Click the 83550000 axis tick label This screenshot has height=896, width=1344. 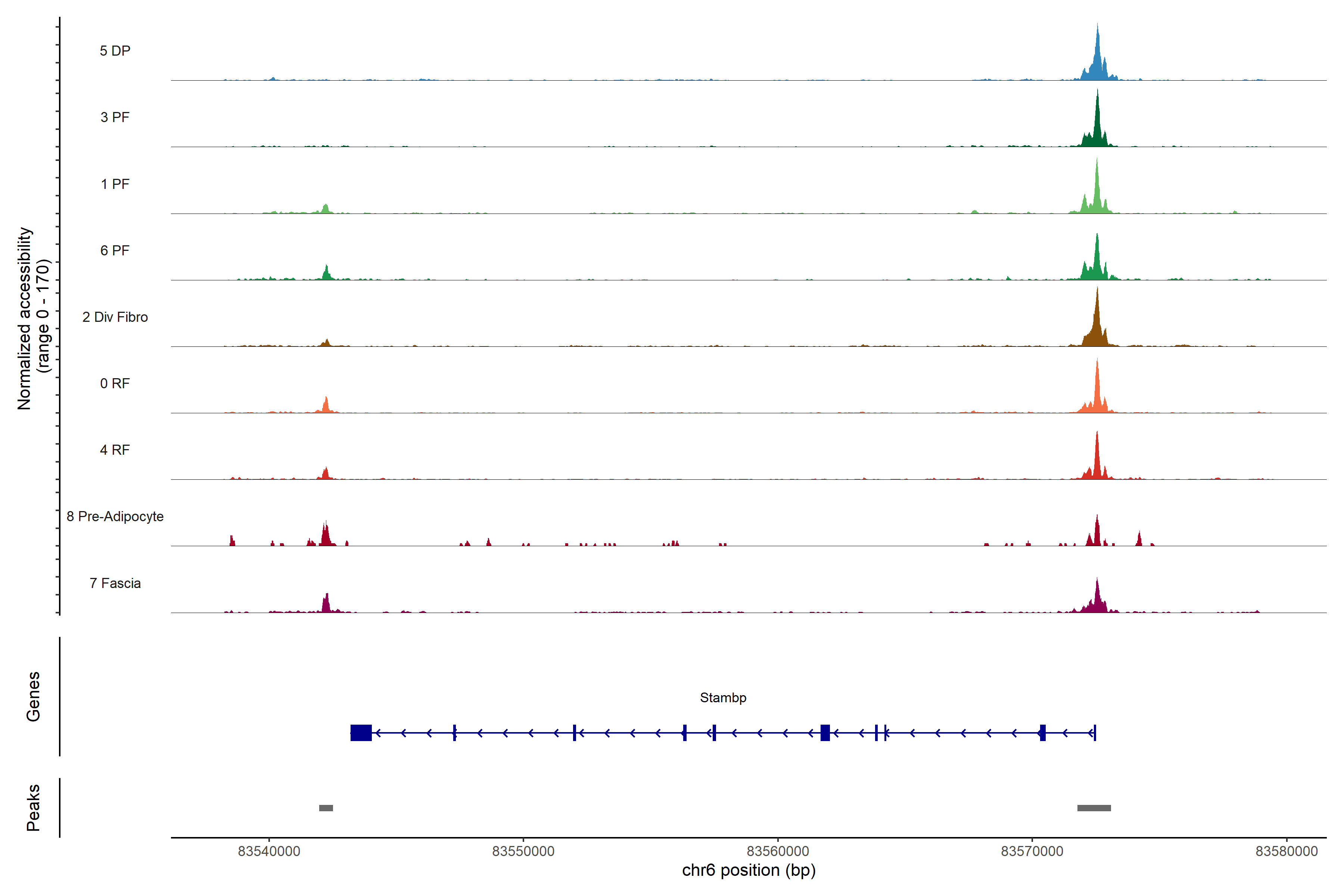(x=523, y=852)
